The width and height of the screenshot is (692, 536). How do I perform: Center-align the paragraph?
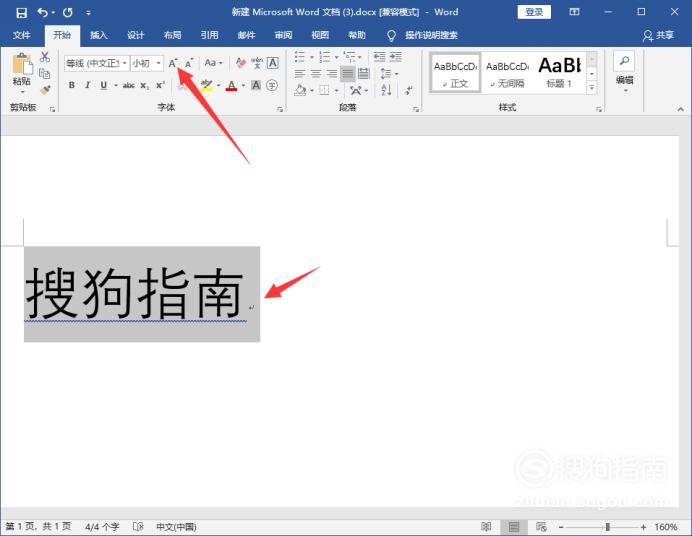click(316, 73)
